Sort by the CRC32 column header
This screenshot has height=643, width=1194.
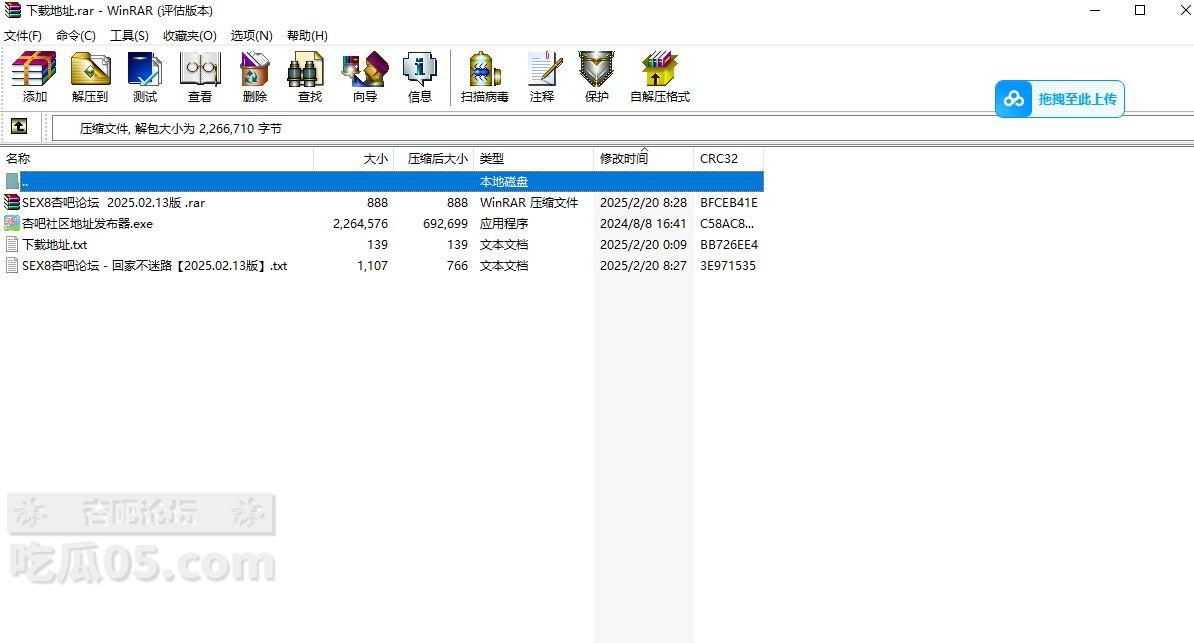[729, 158]
